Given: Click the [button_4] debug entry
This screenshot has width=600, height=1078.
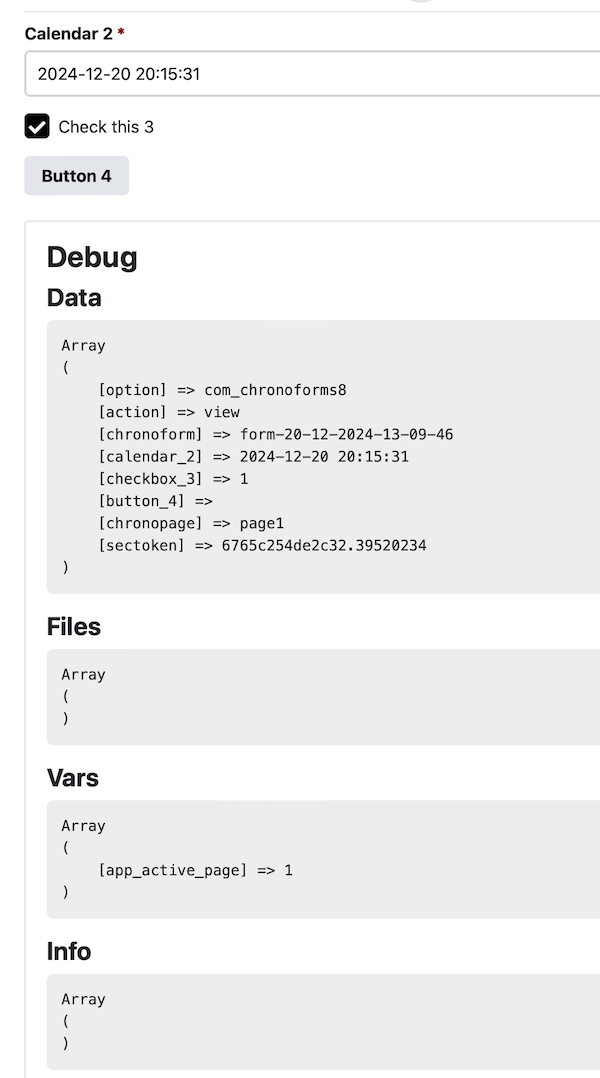Looking at the screenshot, I should 155,500.
